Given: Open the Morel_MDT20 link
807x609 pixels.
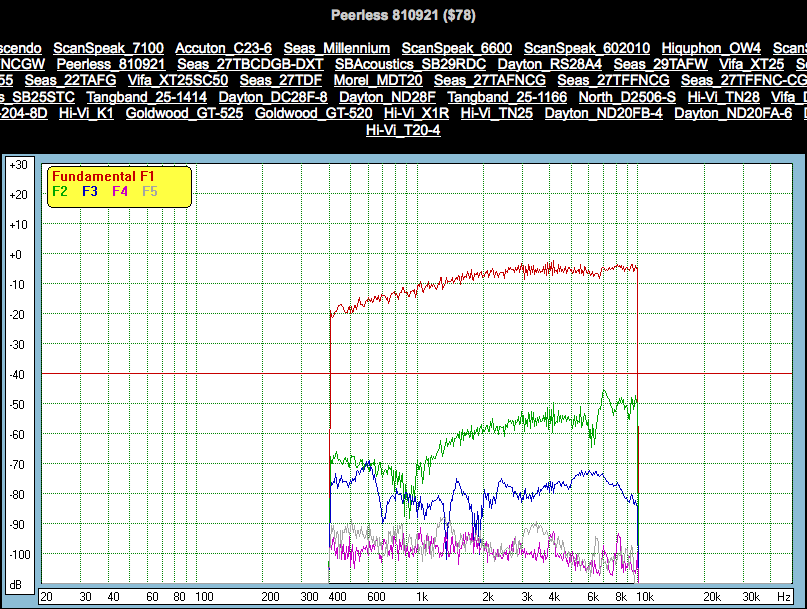Looking at the screenshot, I should (378, 81).
